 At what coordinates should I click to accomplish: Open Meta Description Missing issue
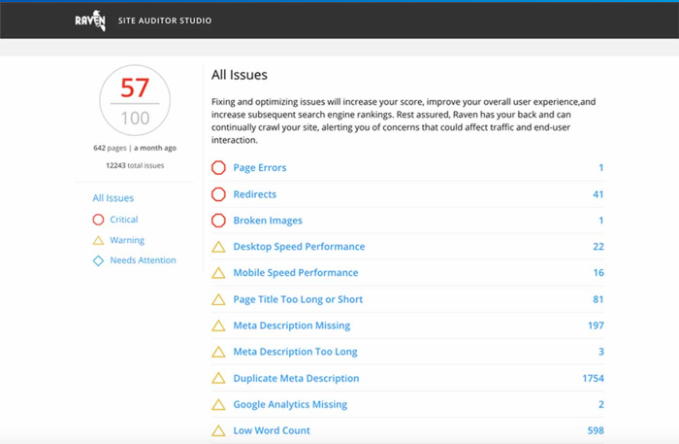click(291, 326)
